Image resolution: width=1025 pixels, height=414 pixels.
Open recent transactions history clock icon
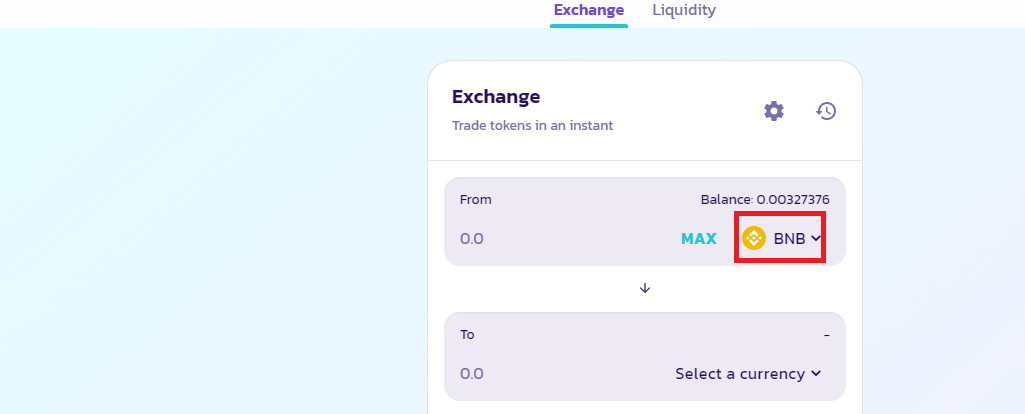pyautogui.click(x=826, y=111)
